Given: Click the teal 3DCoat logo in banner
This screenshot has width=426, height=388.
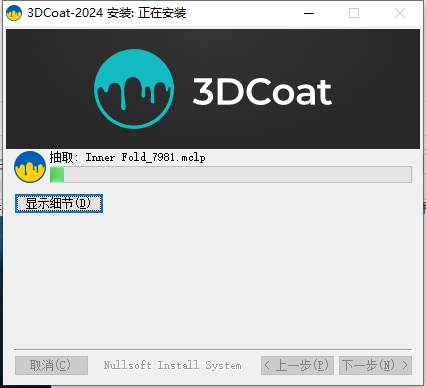Looking at the screenshot, I should (x=134, y=89).
